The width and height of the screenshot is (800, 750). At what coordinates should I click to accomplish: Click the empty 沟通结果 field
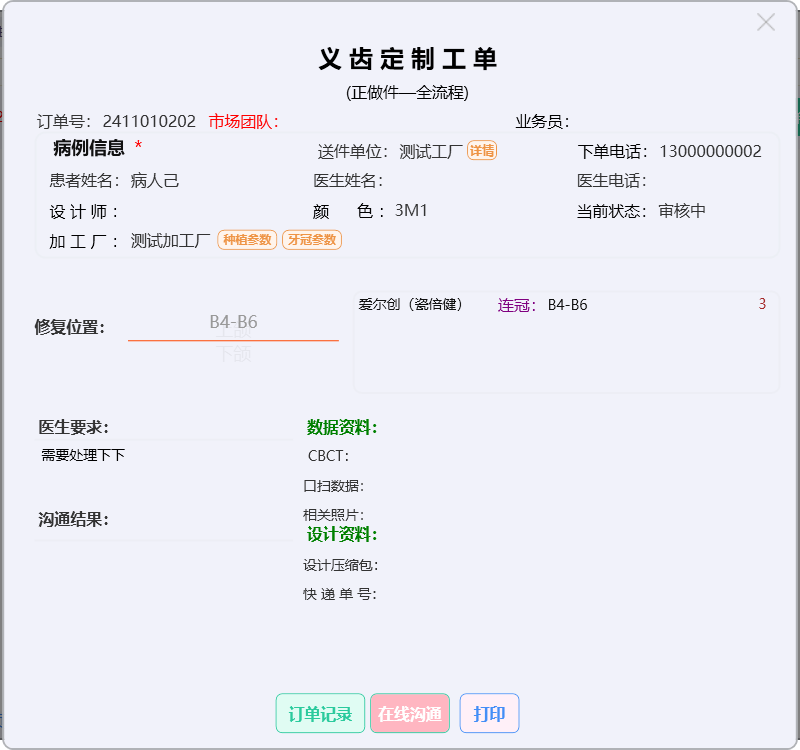click(164, 529)
